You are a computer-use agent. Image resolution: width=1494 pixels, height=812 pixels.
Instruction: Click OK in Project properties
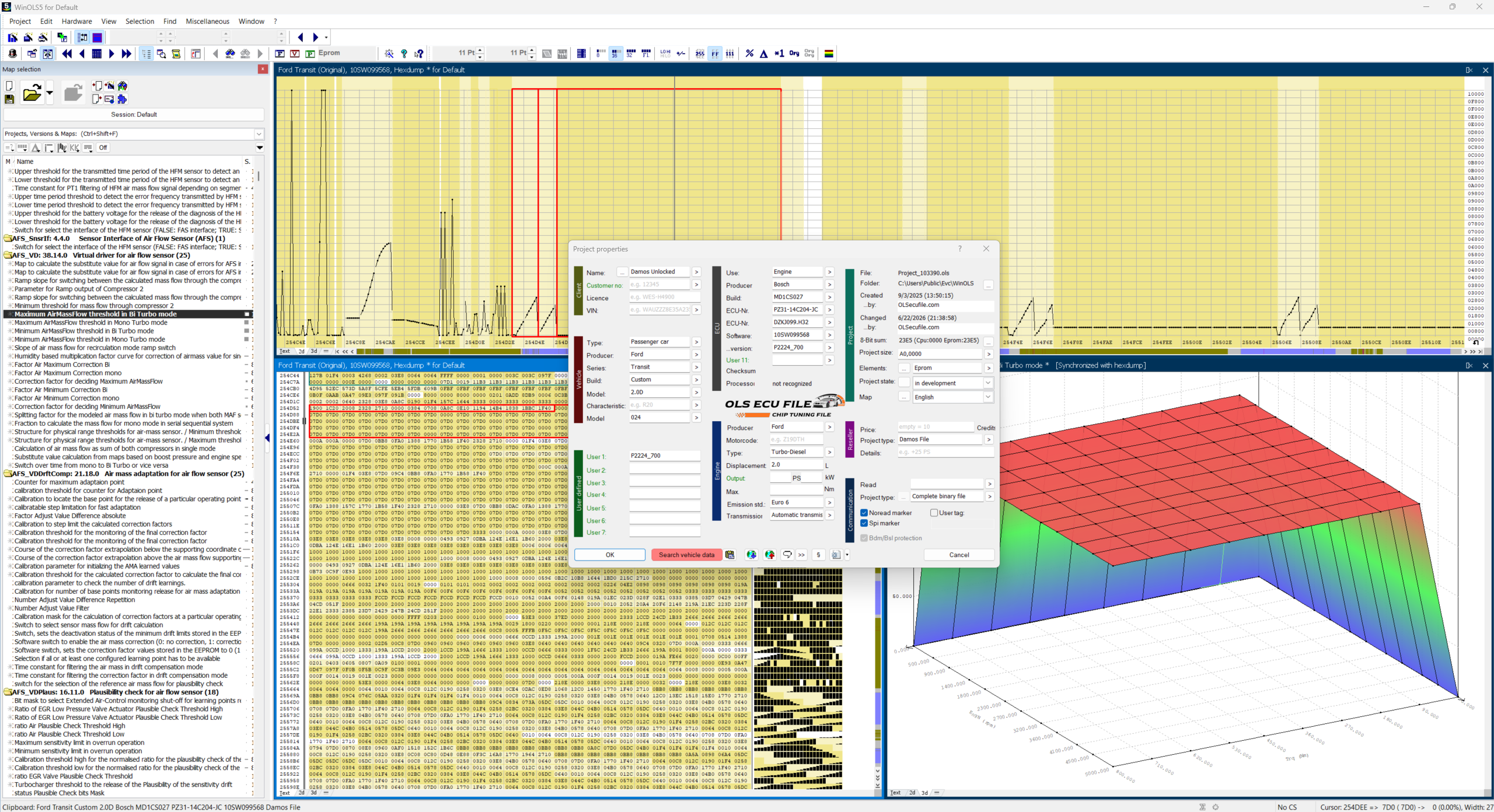pos(610,555)
